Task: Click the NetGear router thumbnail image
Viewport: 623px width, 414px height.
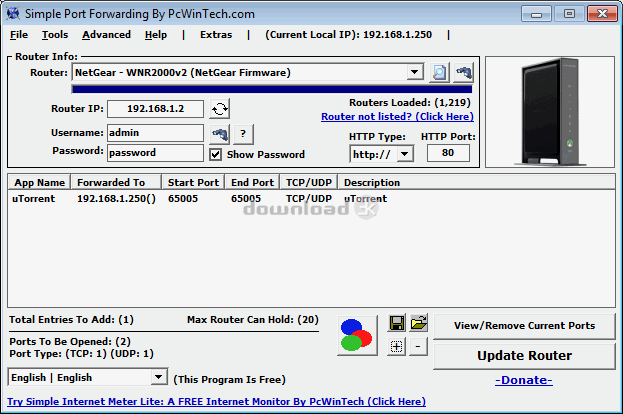Action: tap(550, 112)
